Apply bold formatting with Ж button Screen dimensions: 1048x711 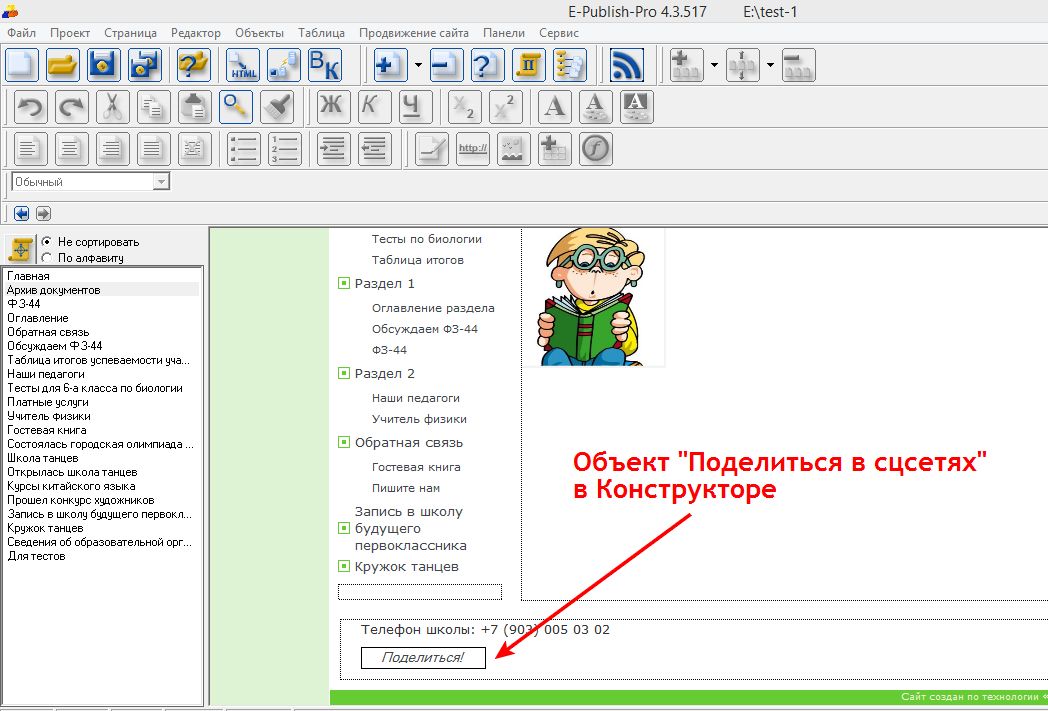[333, 107]
